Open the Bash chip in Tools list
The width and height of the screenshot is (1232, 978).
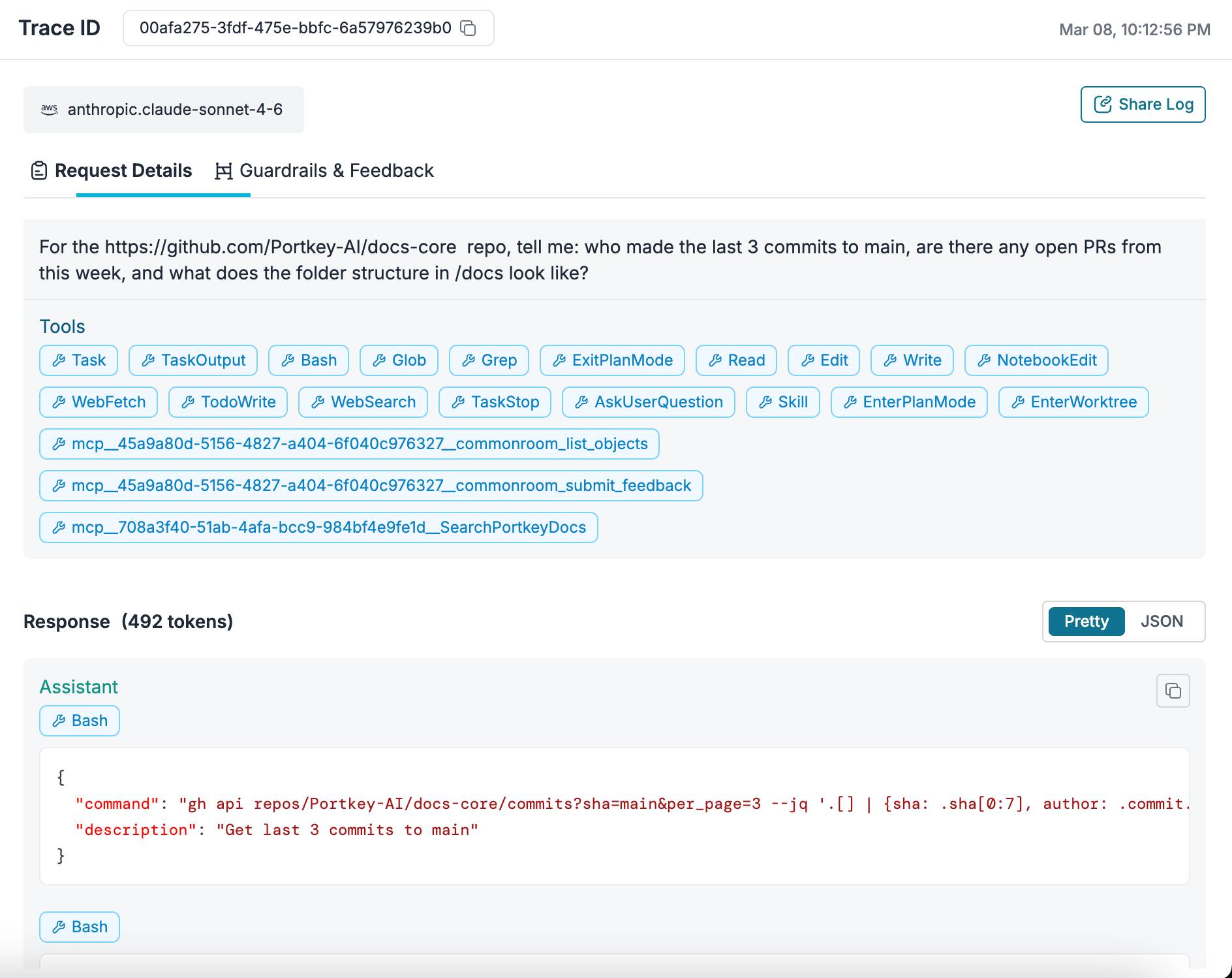tap(309, 360)
